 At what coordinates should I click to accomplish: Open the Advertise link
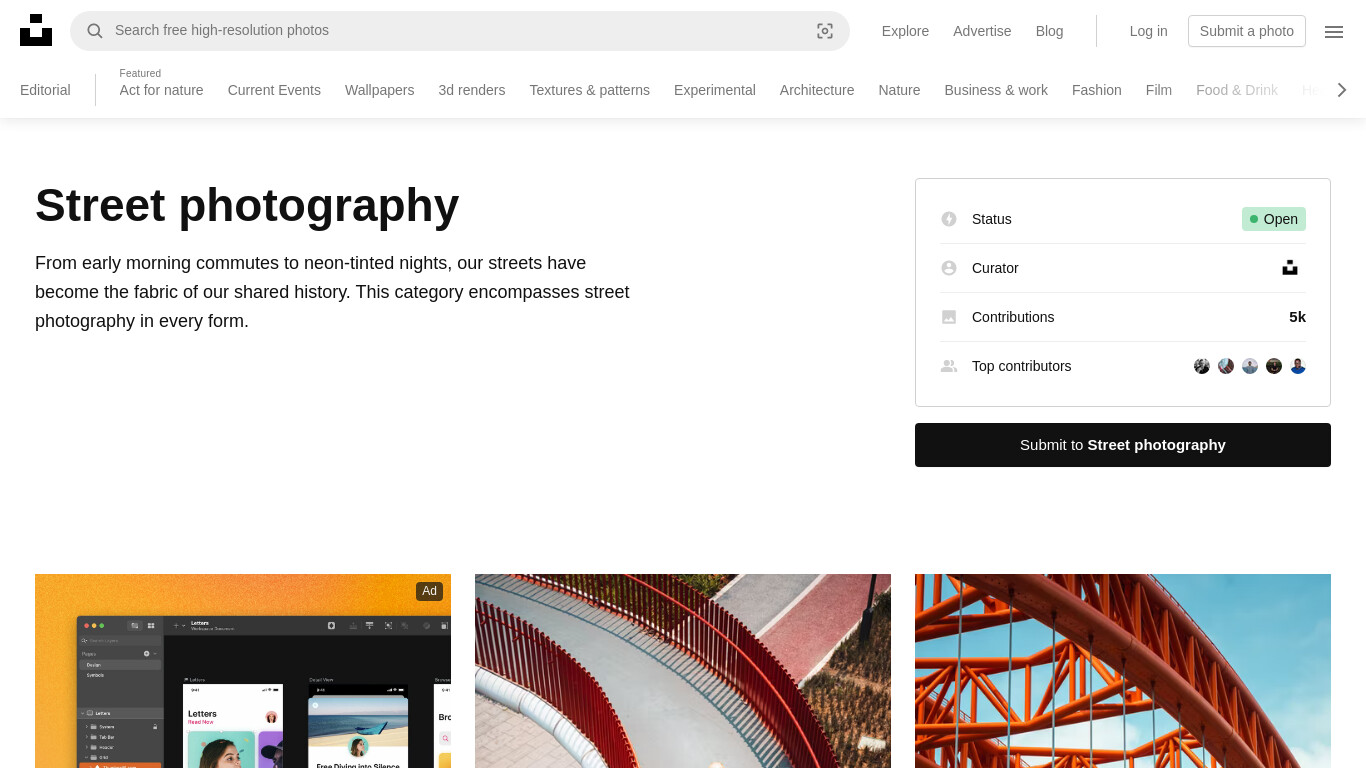pyautogui.click(x=982, y=31)
